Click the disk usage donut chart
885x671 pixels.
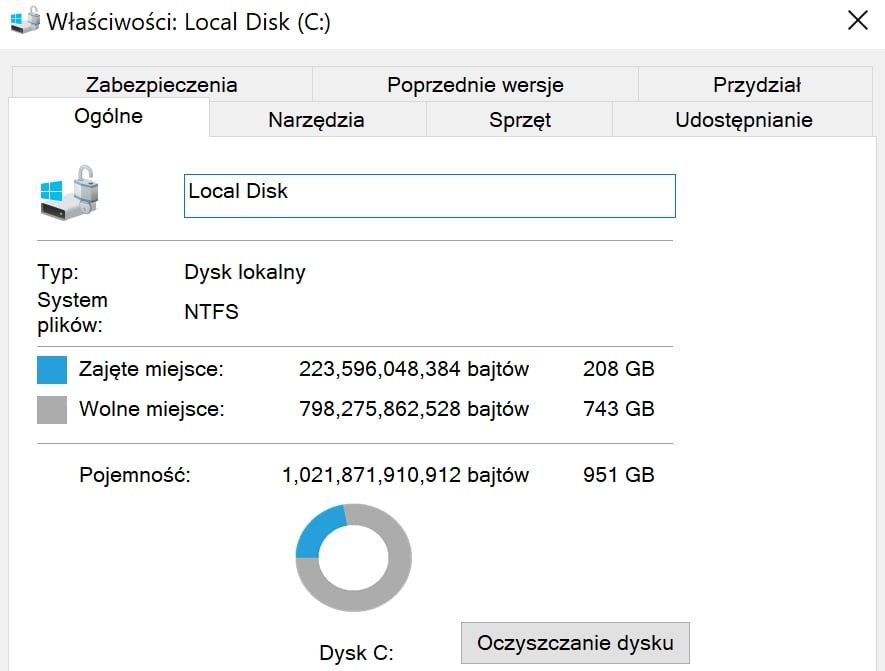click(354, 557)
